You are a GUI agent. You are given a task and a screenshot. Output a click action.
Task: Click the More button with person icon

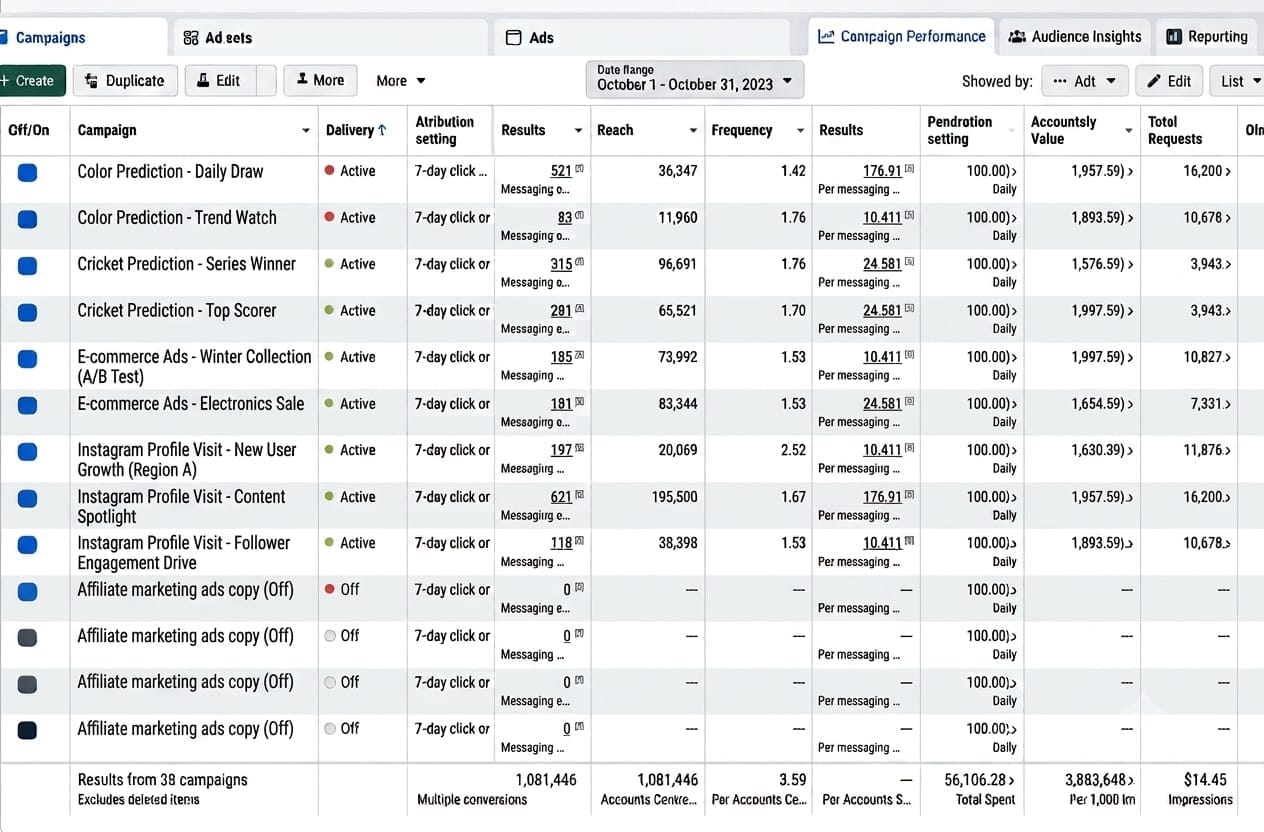[320, 81]
